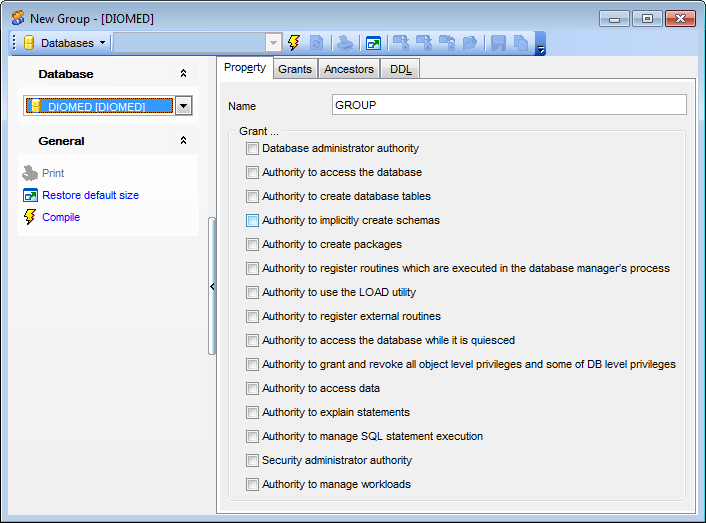Click the Name input field
Viewport: 706px width, 523px height.
click(x=508, y=105)
